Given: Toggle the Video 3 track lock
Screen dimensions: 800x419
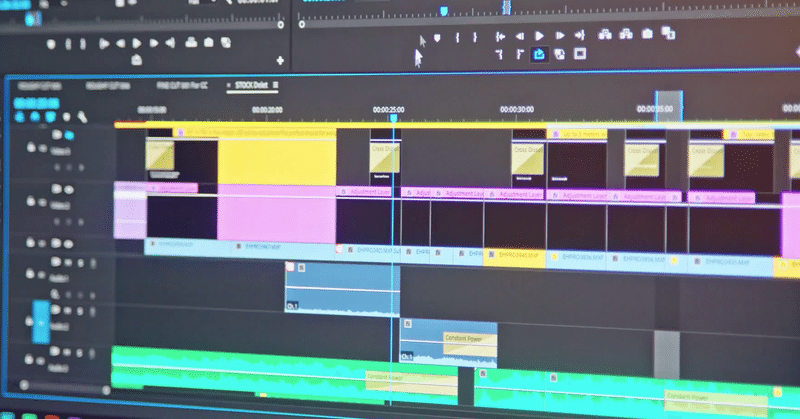Looking at the screenshot, I should [31, 148].
